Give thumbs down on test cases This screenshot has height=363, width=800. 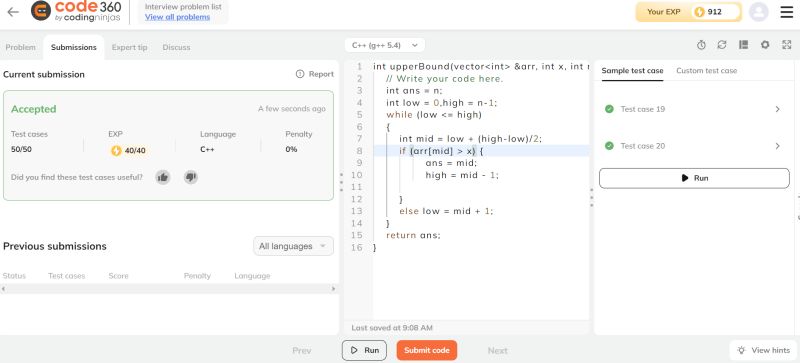point(191,177)
